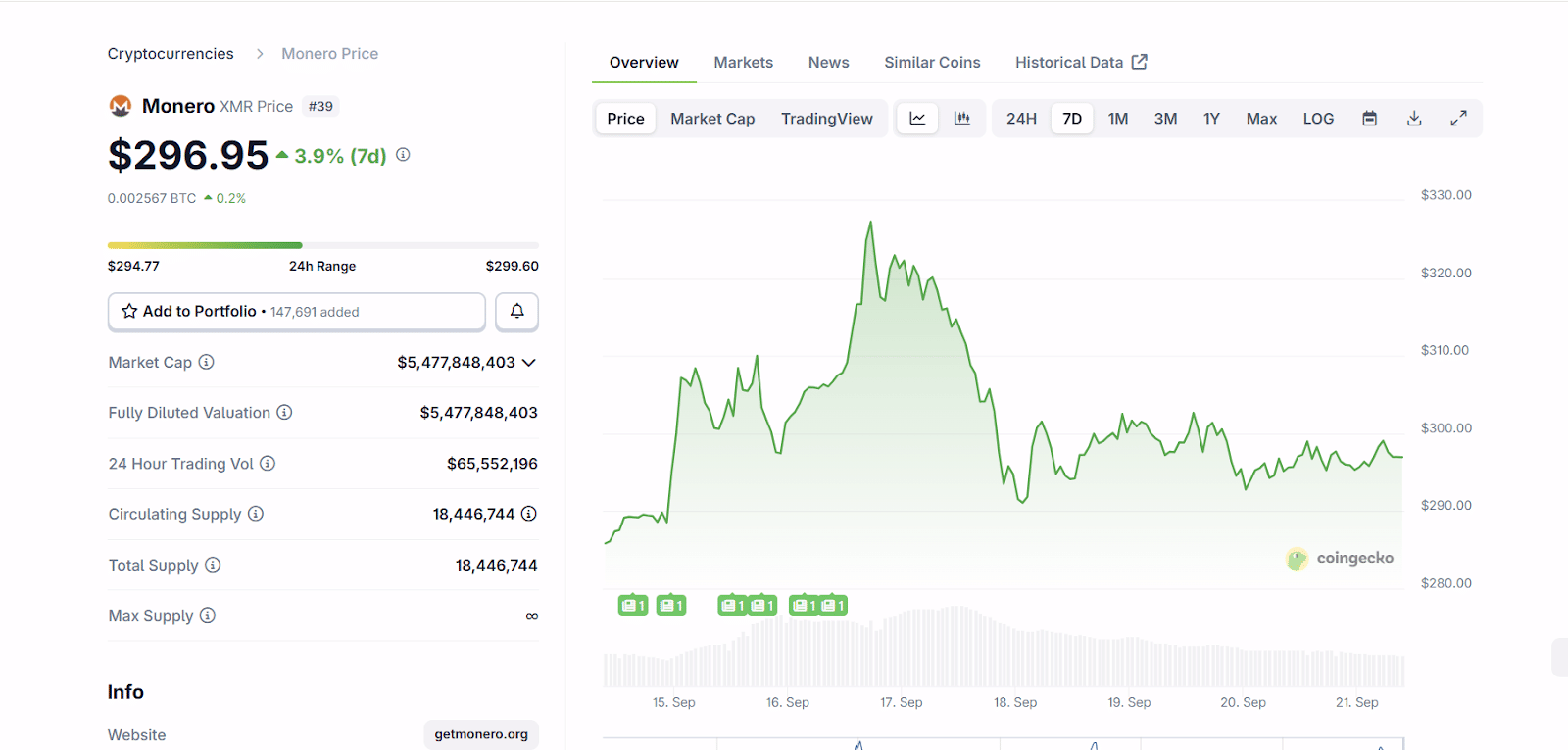Click info icon beside Max Supply
Image resolution: width=1568 pixels, height=750 pixels.
208,616
